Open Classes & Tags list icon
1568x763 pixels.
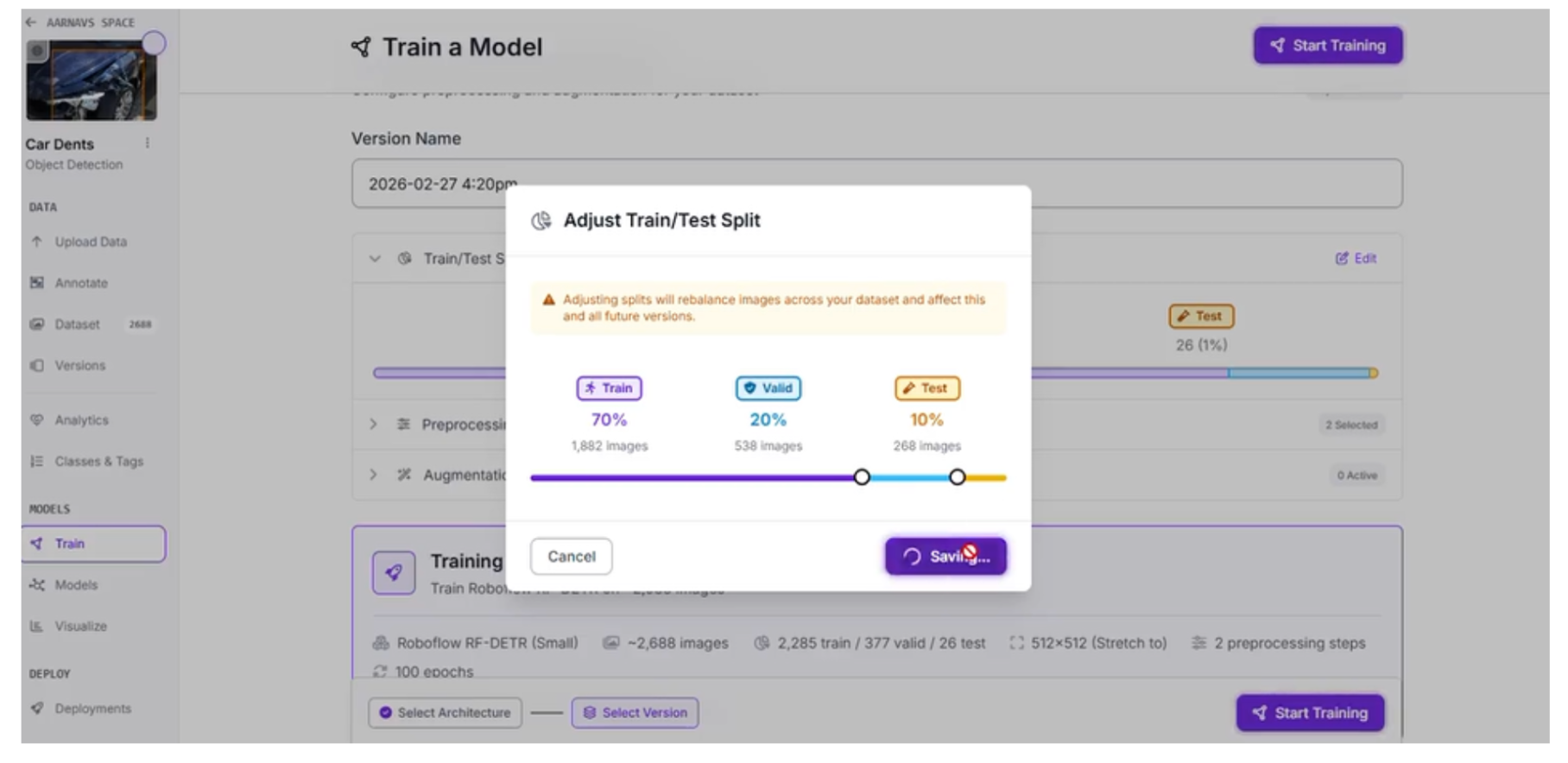[37, 462]
